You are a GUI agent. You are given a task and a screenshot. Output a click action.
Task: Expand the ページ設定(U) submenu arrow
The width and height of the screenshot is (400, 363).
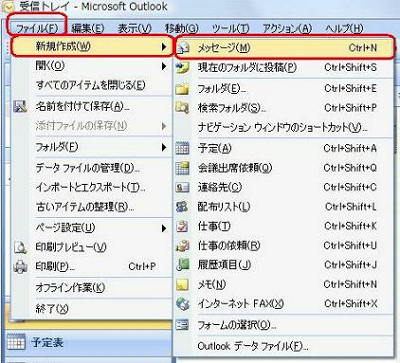tap(164, 228)
